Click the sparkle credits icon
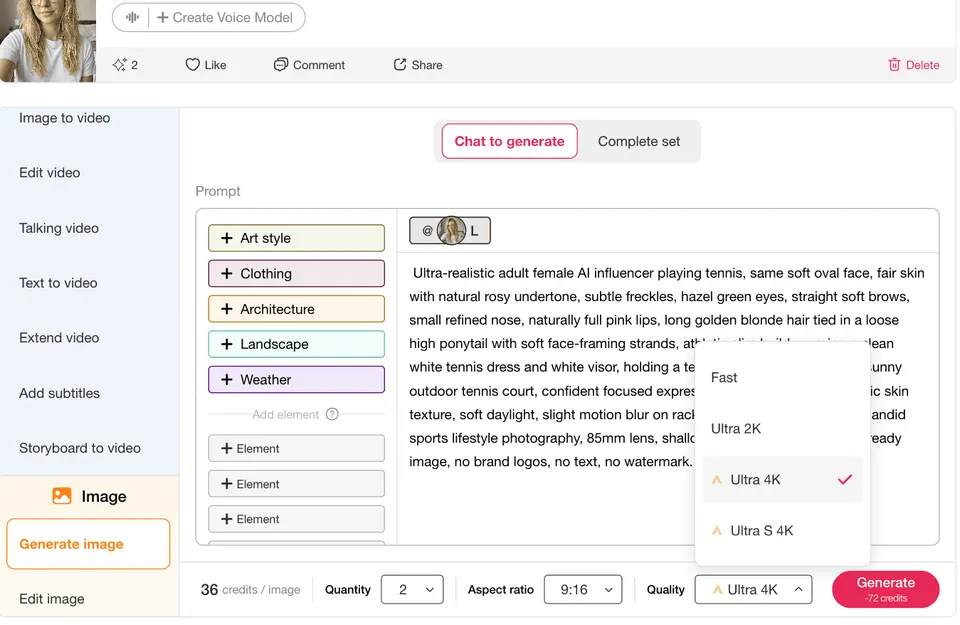The width and height of the screenshot is (960, 625). coord(119,64)
